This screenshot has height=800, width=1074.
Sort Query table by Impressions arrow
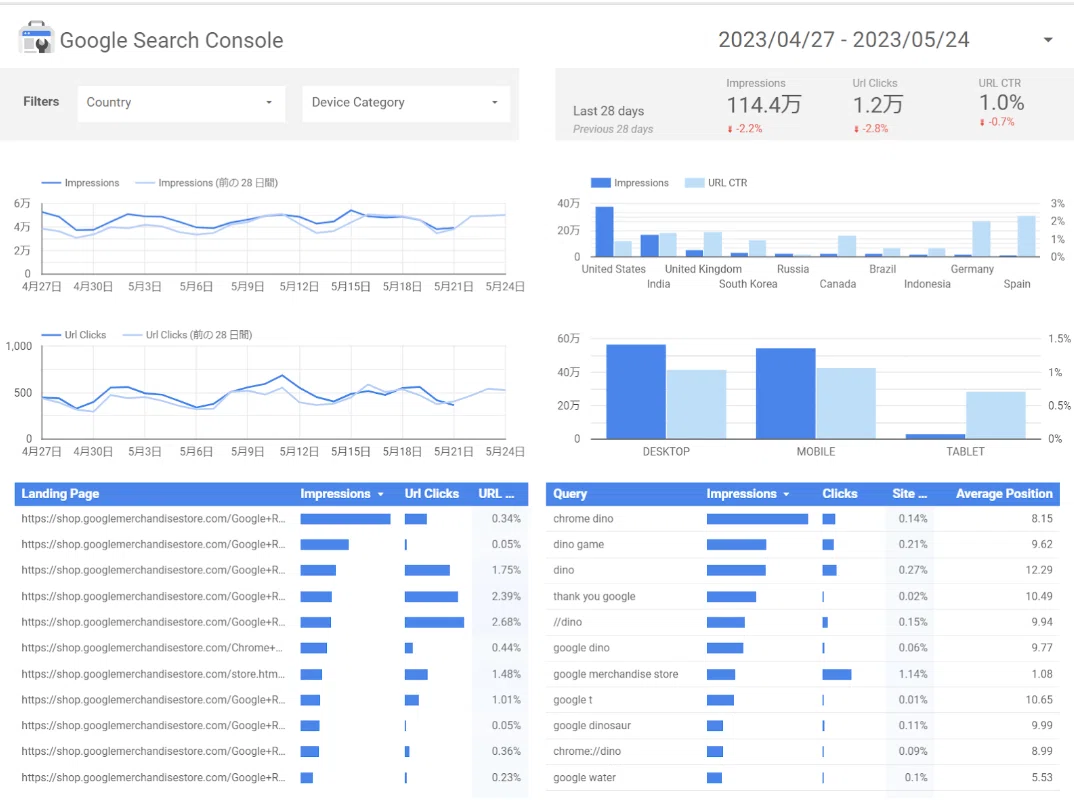pos(786,495)
